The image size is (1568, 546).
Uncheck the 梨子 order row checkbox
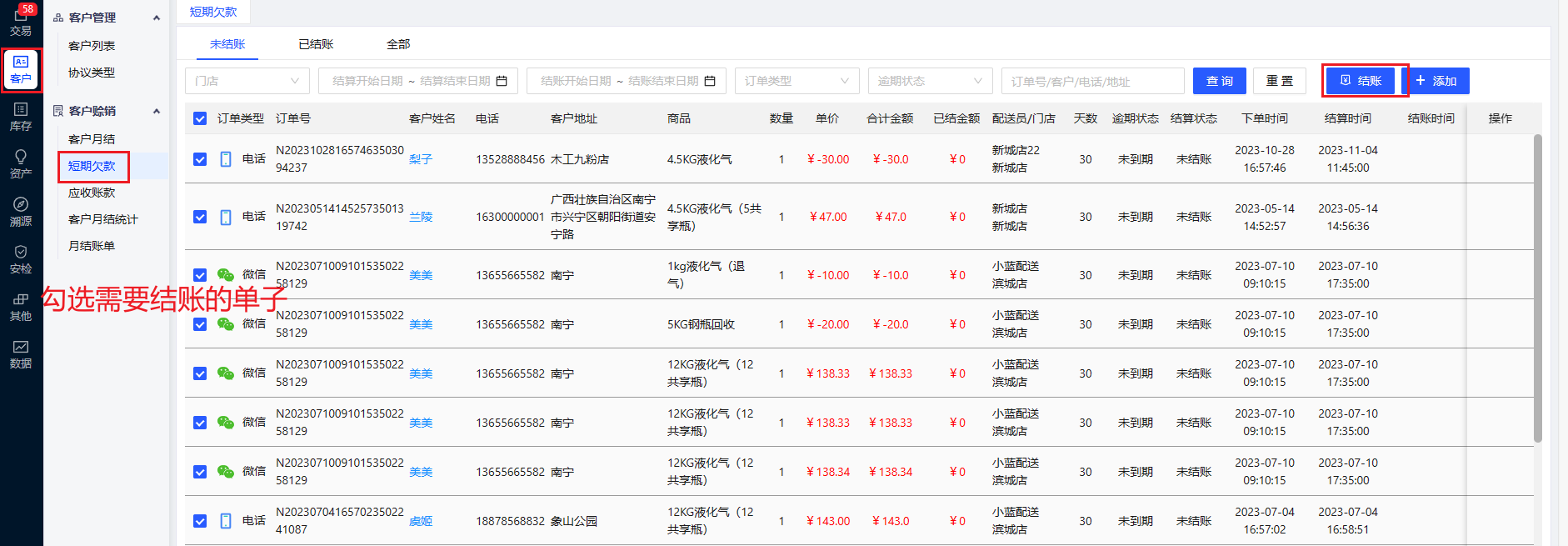[x=200, y=159]
